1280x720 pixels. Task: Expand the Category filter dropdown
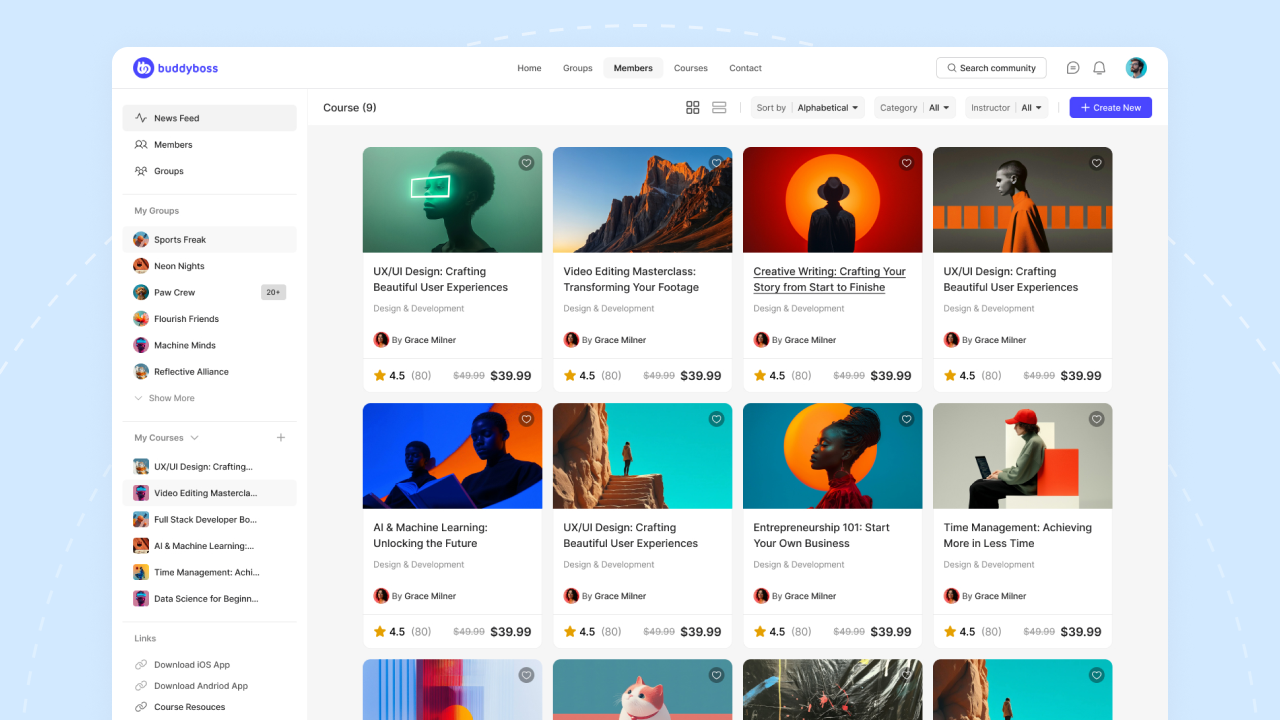[914, 107]
